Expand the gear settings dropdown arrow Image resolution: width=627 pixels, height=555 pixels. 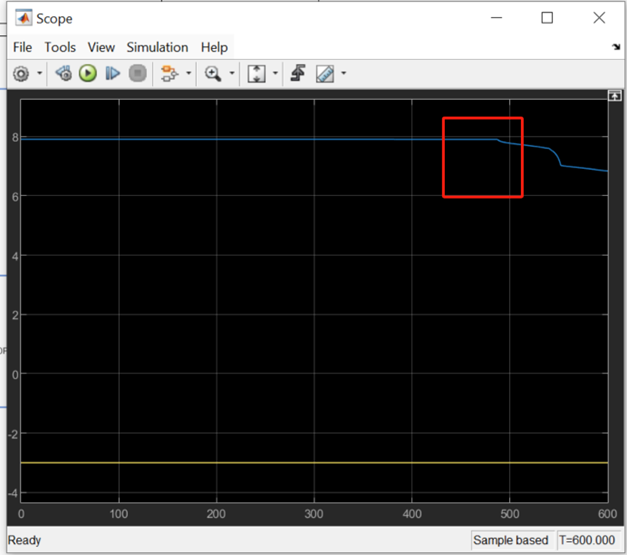pyautogui.click(x=40, y=74)
